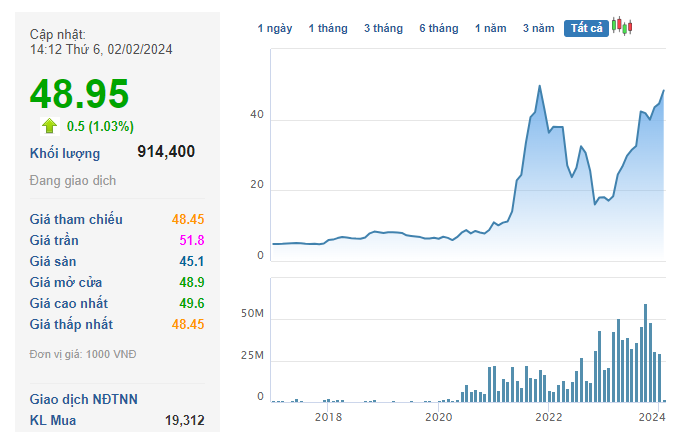Select the "1 ngày" time range tab

point(275,29)
